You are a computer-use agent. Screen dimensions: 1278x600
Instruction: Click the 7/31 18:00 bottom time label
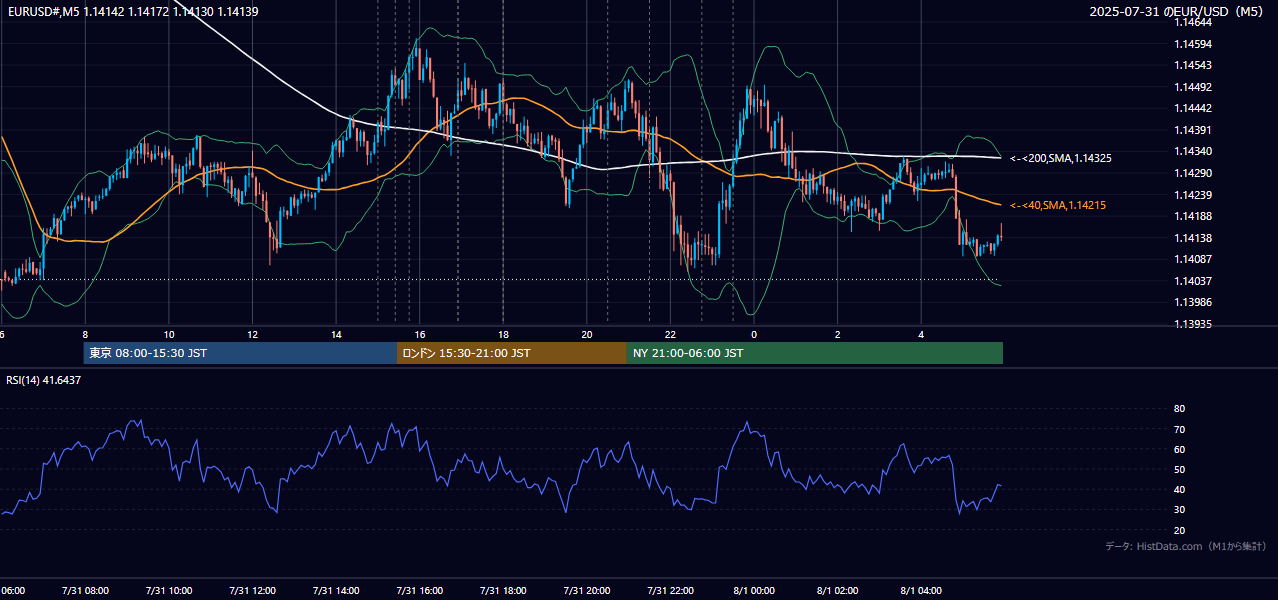click(x=503, y=591)
